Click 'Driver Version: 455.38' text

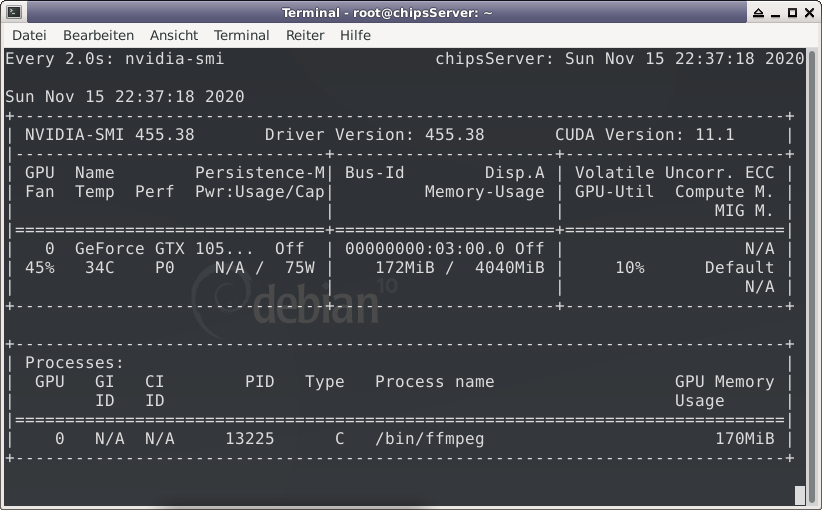pos(374,135)
